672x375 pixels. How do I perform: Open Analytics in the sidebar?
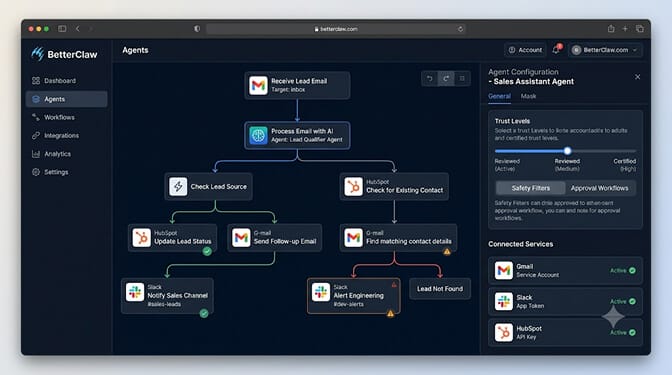tap(66, 154)
